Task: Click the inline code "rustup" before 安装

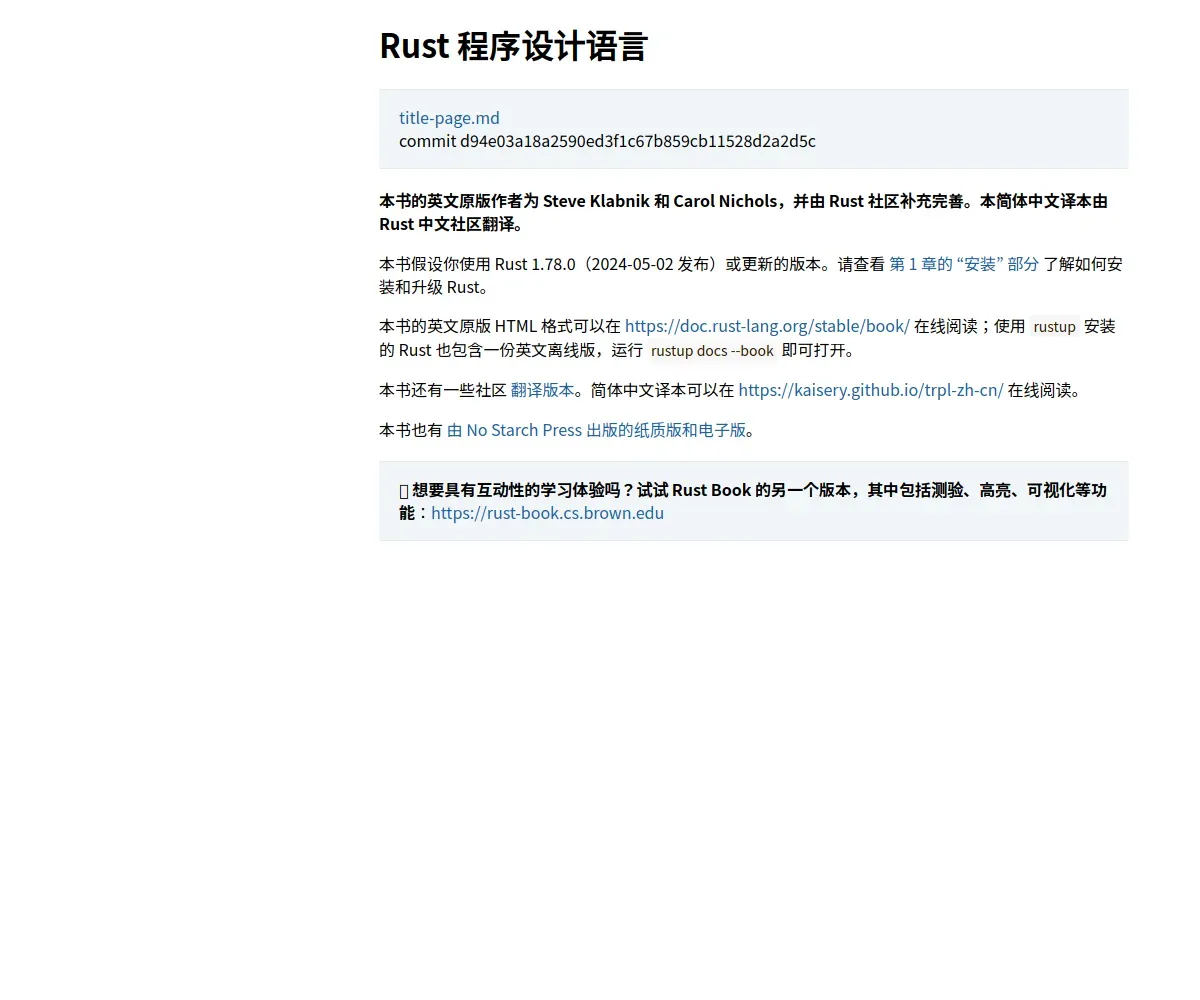Action: (1054, 327)
